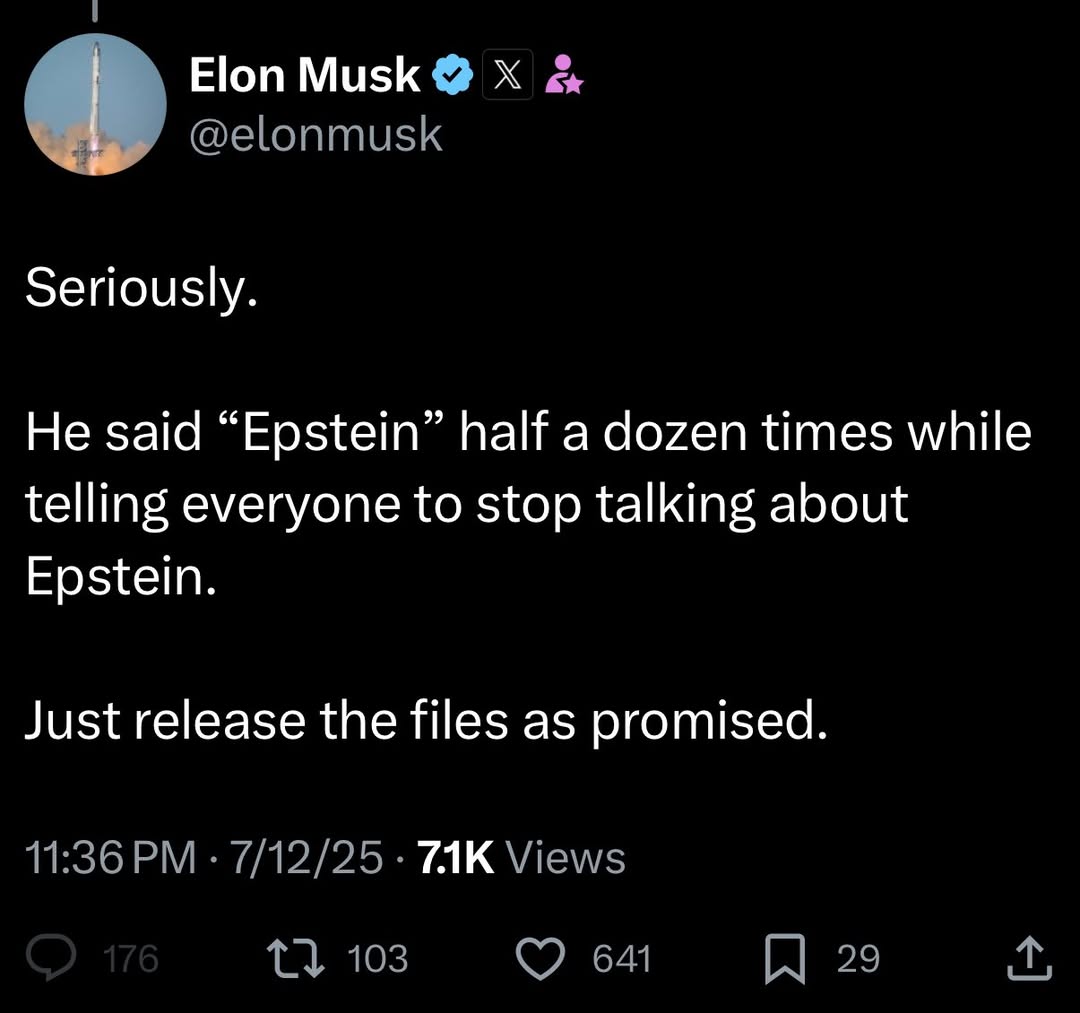This screenshot has width=1080, height=1013.
Task: Click the reply speech bubble icon
Action: pyautogui.click(x=51, y=957)
